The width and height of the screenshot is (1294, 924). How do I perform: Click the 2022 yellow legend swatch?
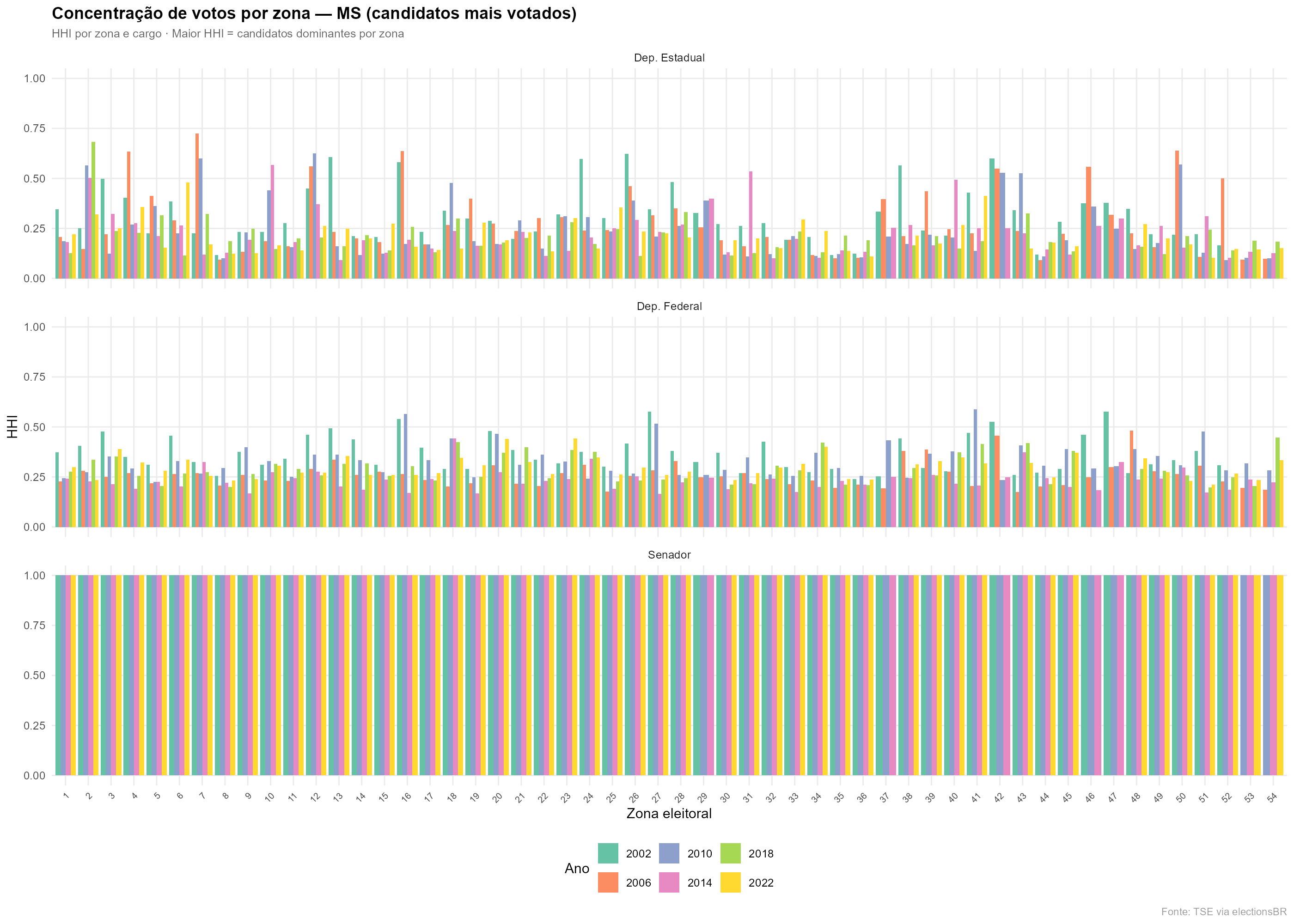(730, 882)
